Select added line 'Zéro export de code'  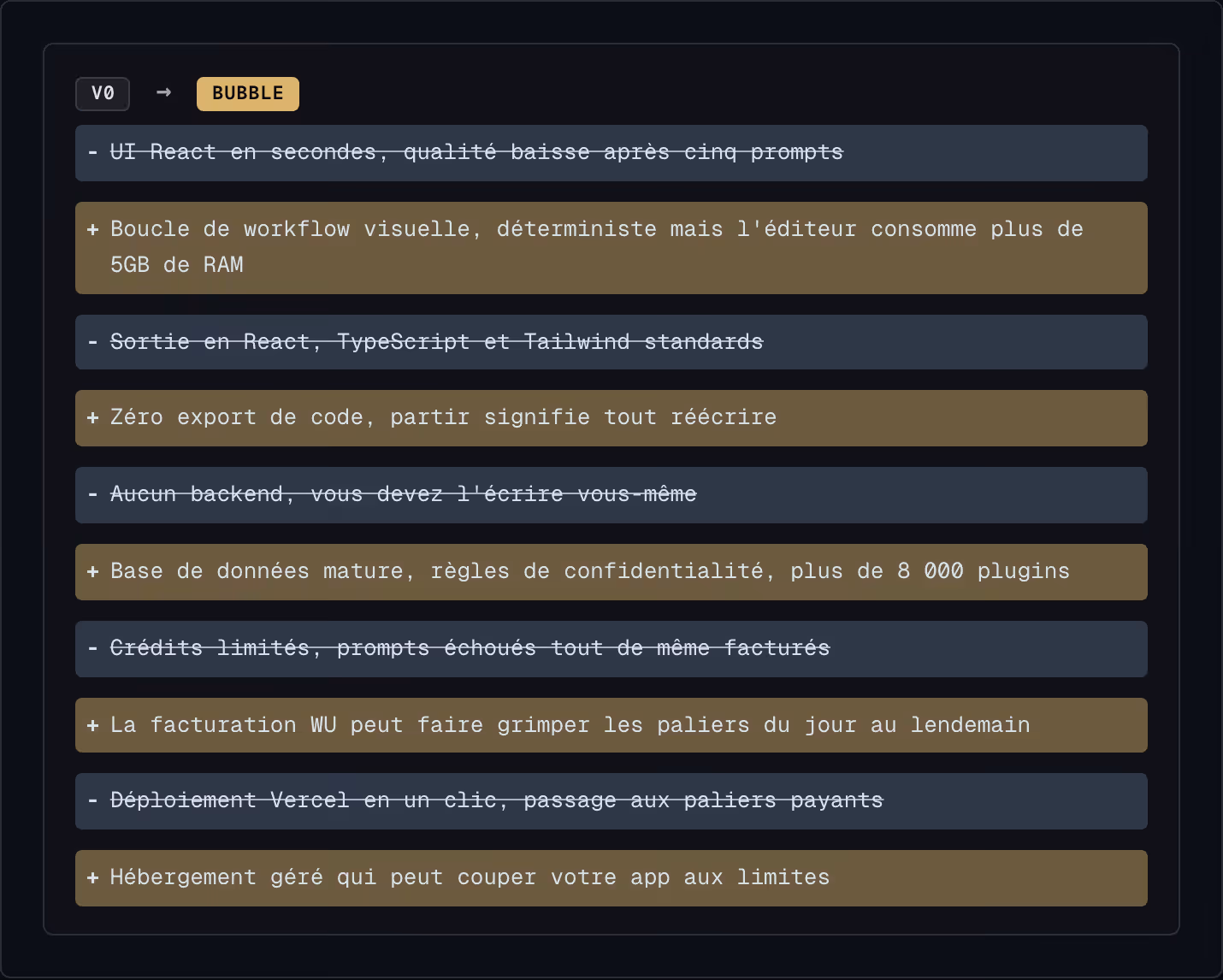(x=611, y=418)
